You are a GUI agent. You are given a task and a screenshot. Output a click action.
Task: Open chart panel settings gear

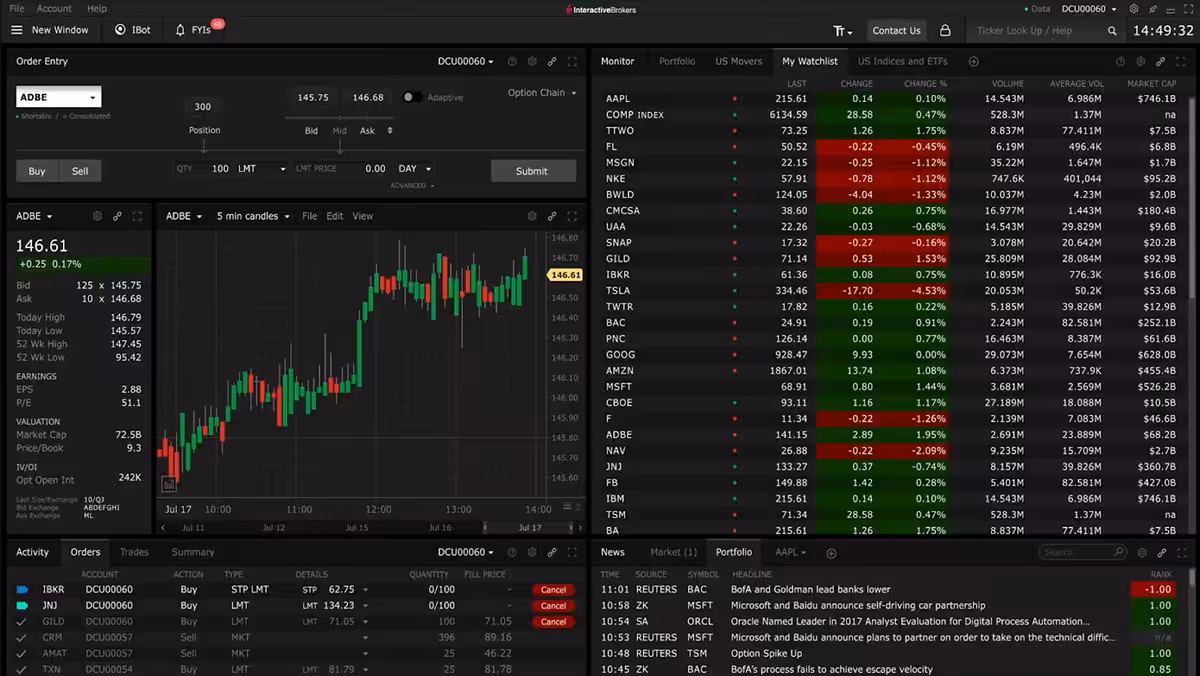pos(532,216)
